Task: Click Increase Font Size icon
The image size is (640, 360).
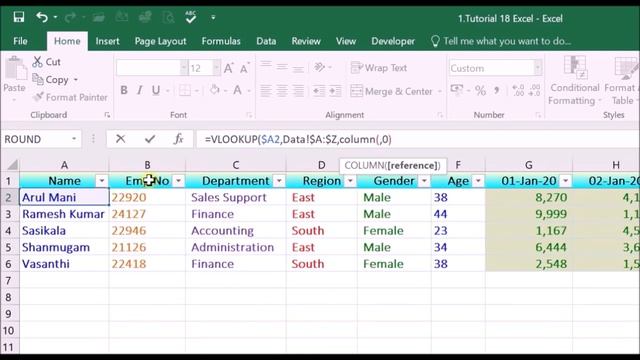Action: 229,68
